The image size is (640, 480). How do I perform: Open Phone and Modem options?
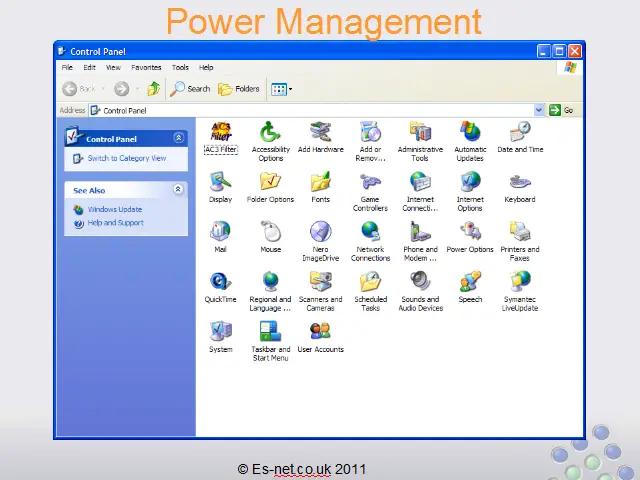(420, 241)
